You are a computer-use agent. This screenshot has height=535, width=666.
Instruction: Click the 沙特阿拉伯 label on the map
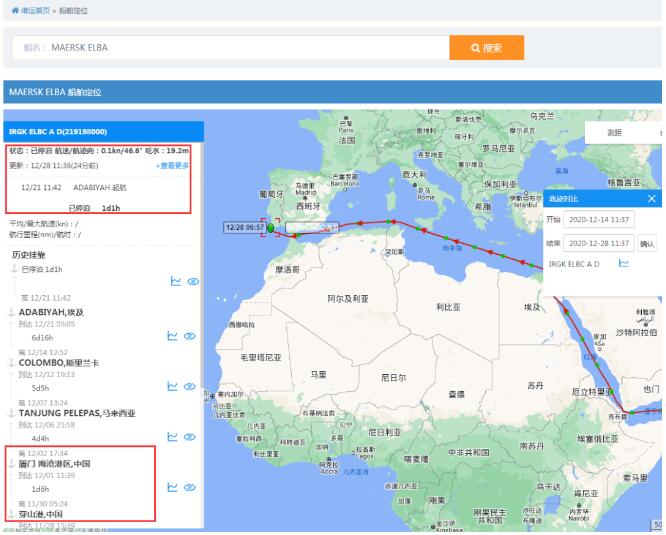(636, 332)
